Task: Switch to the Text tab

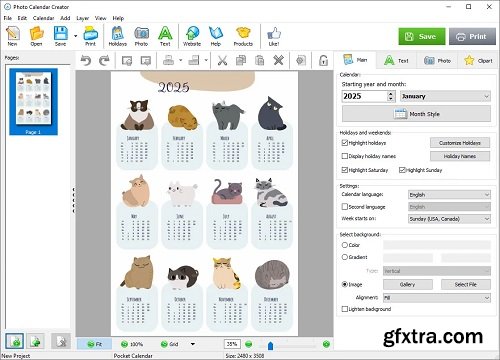Action: (x=396, y=61)
